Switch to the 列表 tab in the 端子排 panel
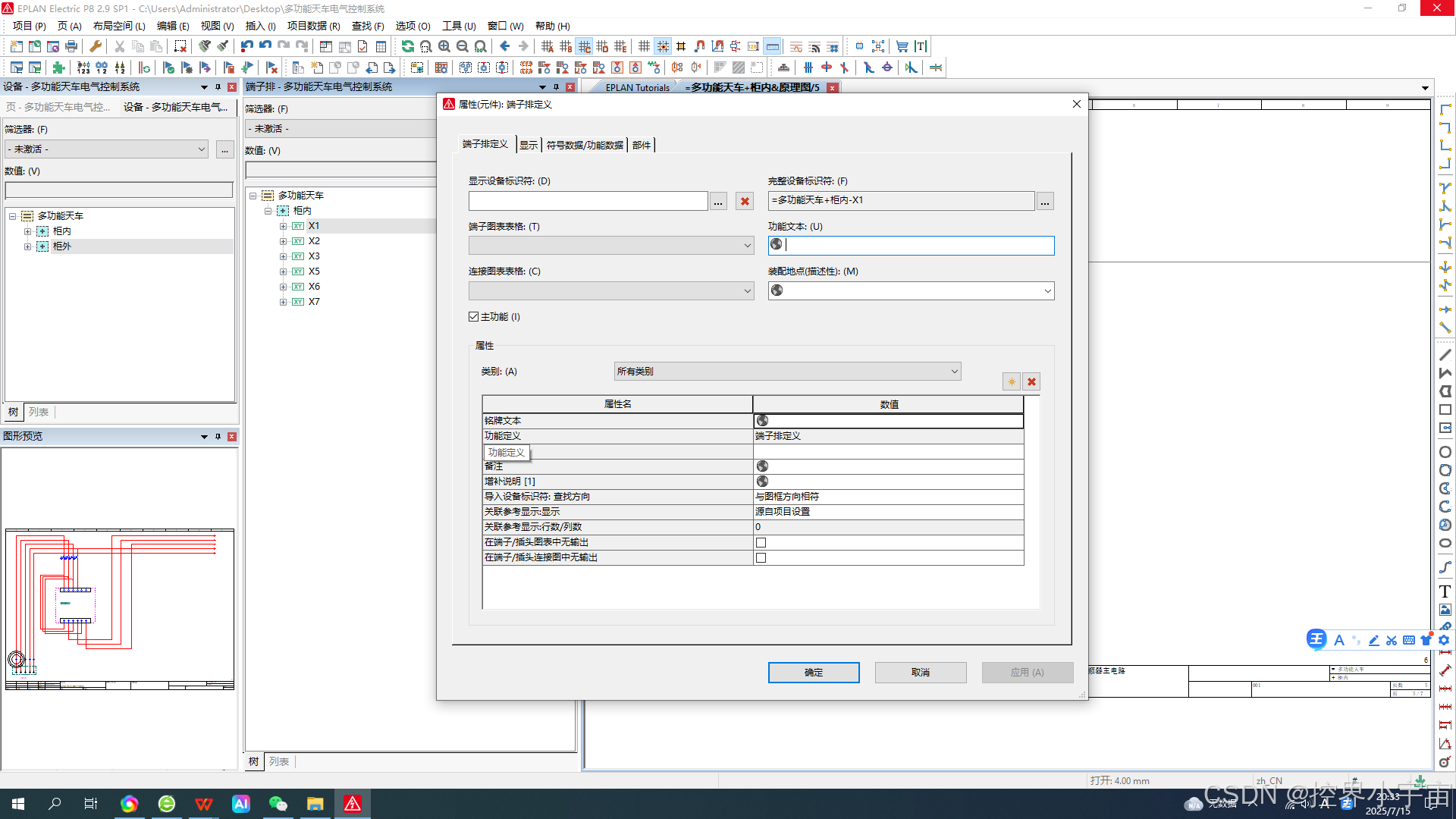This screenshot has height=819, width=1456. coord(279,762)
